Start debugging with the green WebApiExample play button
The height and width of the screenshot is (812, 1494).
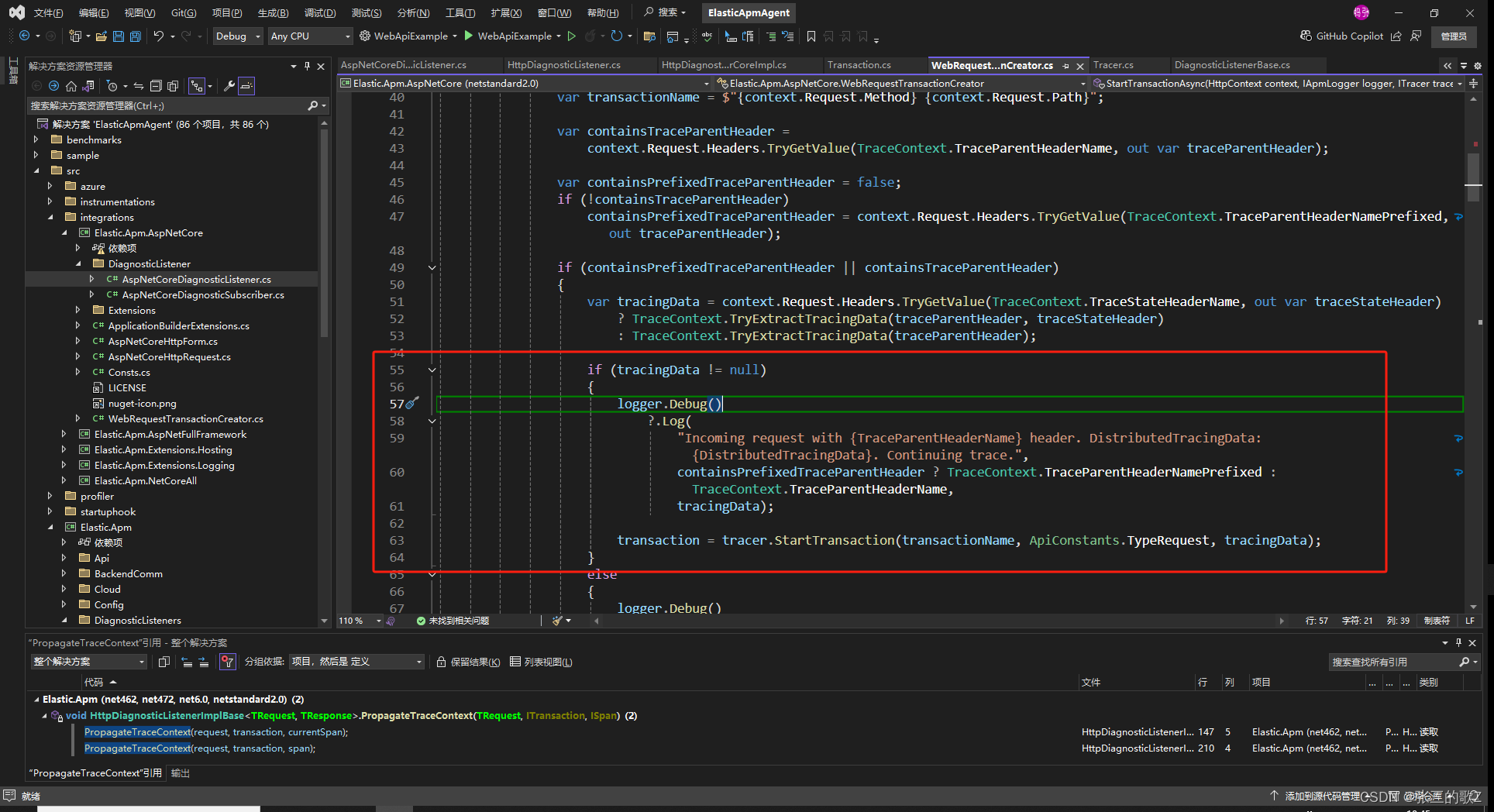470,36
